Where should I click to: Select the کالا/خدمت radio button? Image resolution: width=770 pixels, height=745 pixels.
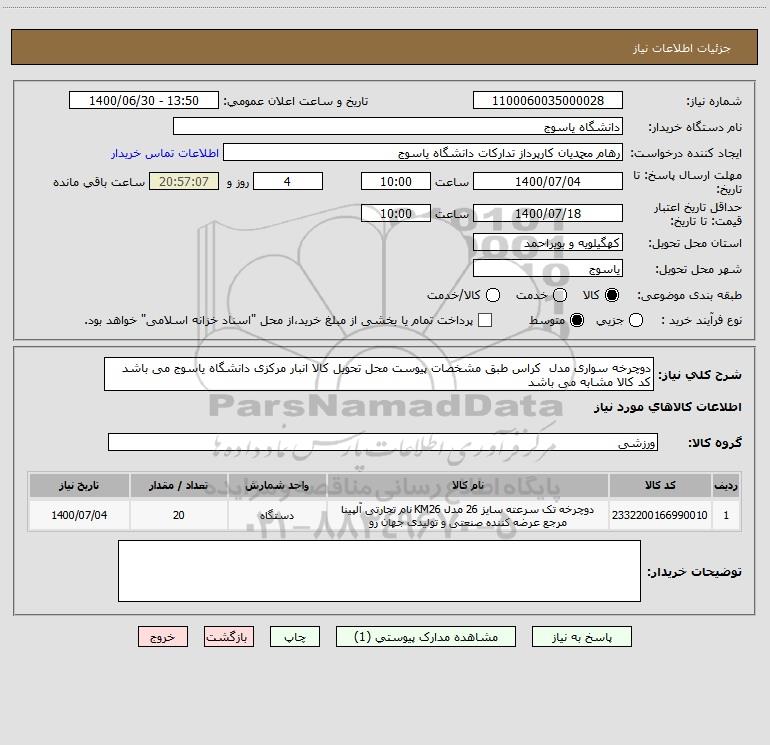[x=493, y=295]
